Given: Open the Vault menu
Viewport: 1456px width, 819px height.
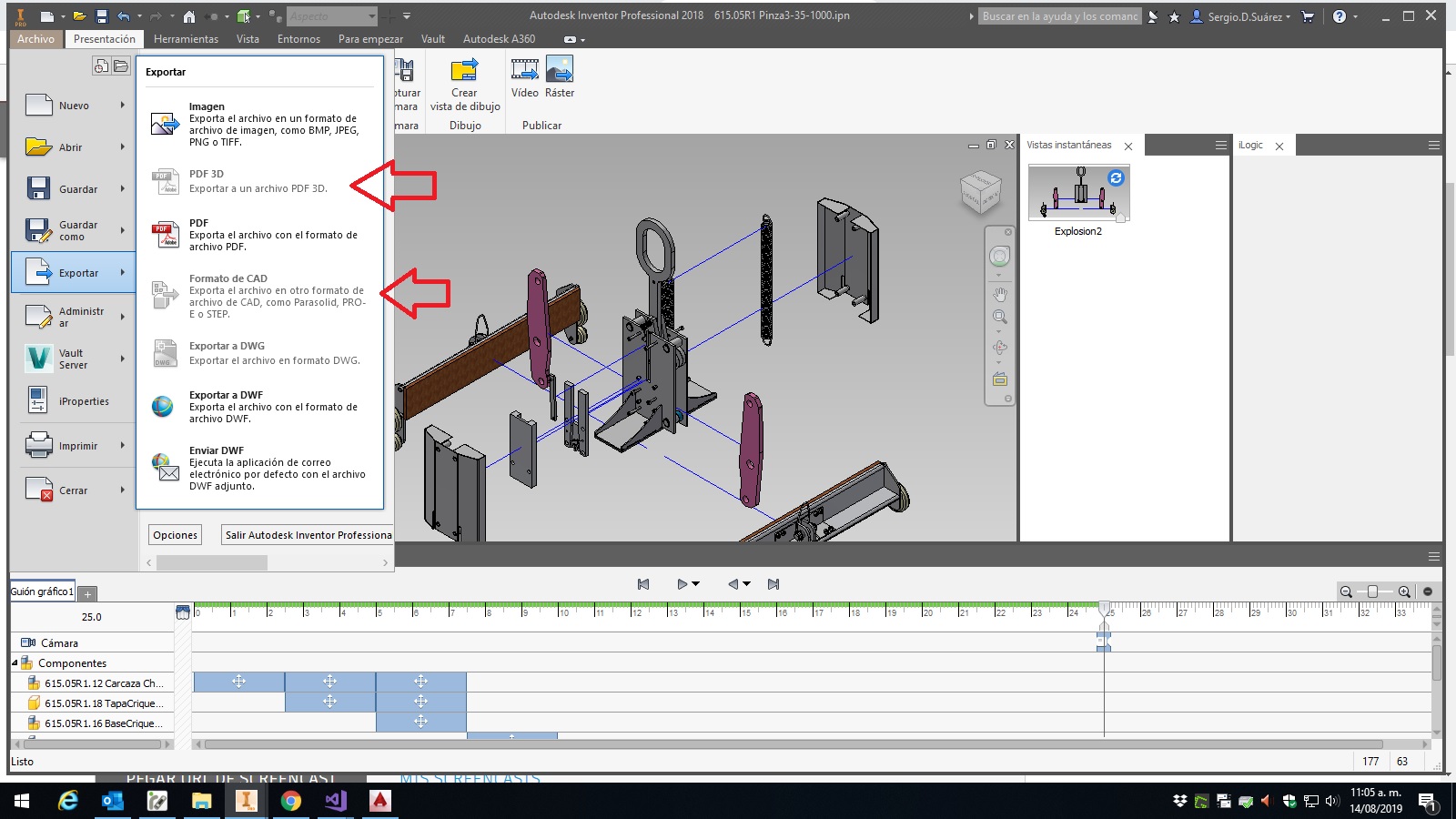Looking at the screenshot, I should pyautogui.click(x=433, y=39).
